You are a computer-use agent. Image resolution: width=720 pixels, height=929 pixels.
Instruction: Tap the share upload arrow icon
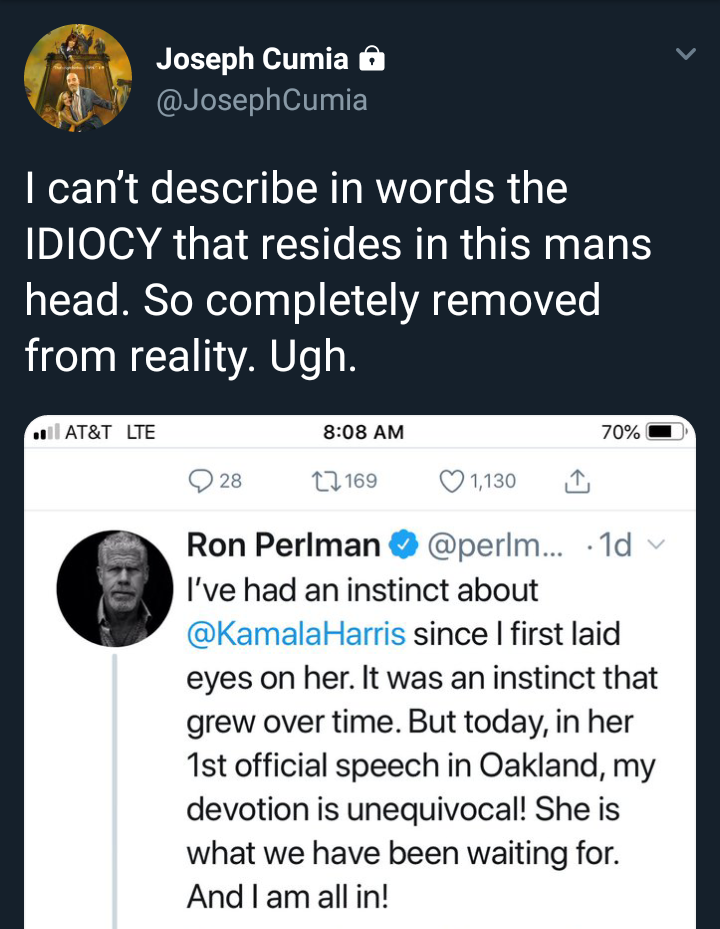coord(577,482)
